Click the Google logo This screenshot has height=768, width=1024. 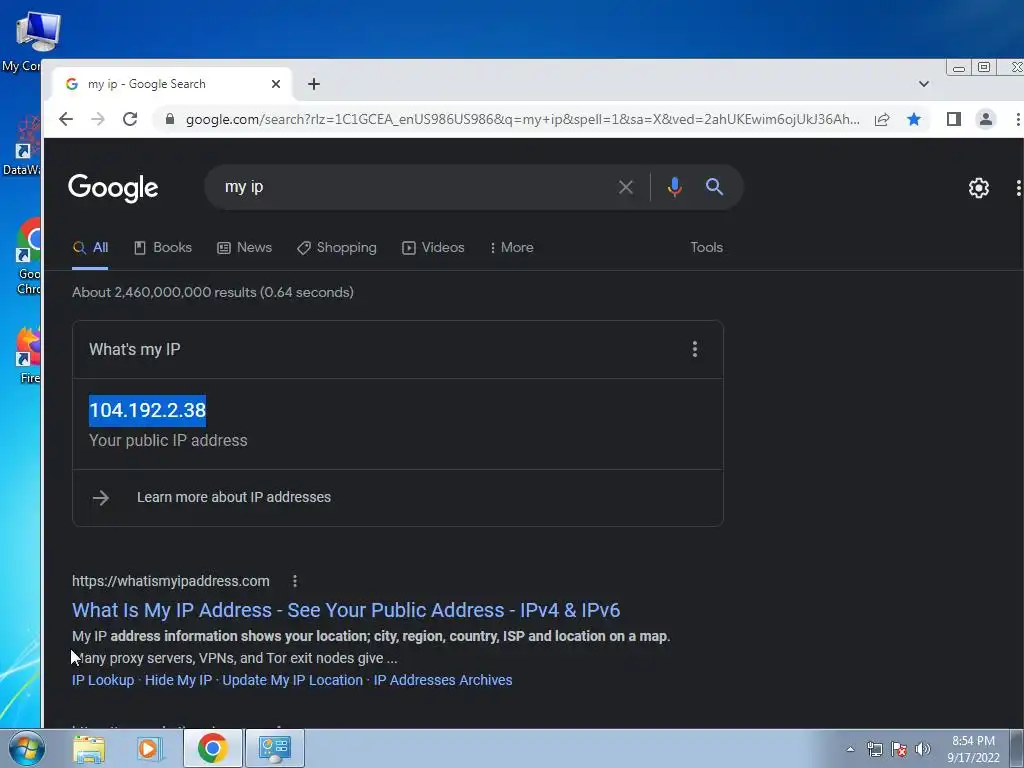point(113,188)
